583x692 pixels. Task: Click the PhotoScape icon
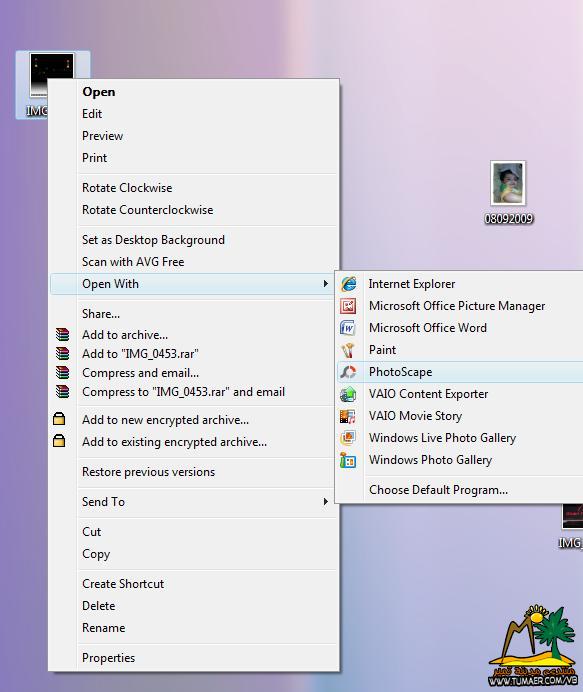click(348, 372)
